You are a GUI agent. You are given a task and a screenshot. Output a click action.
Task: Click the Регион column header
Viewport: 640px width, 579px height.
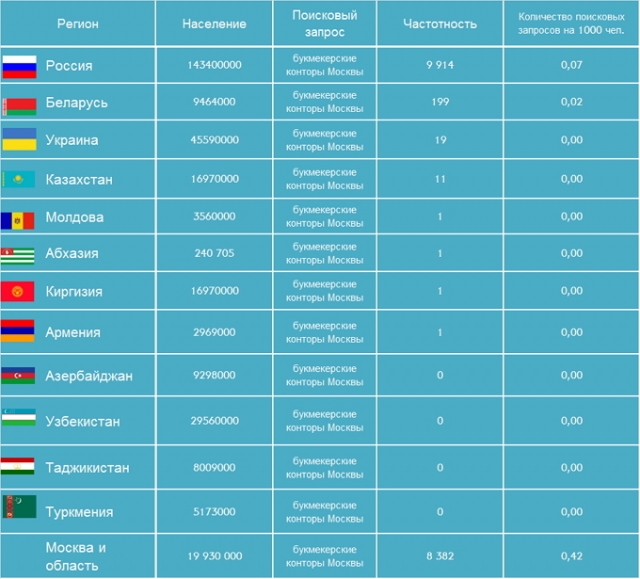coord(78,24)
